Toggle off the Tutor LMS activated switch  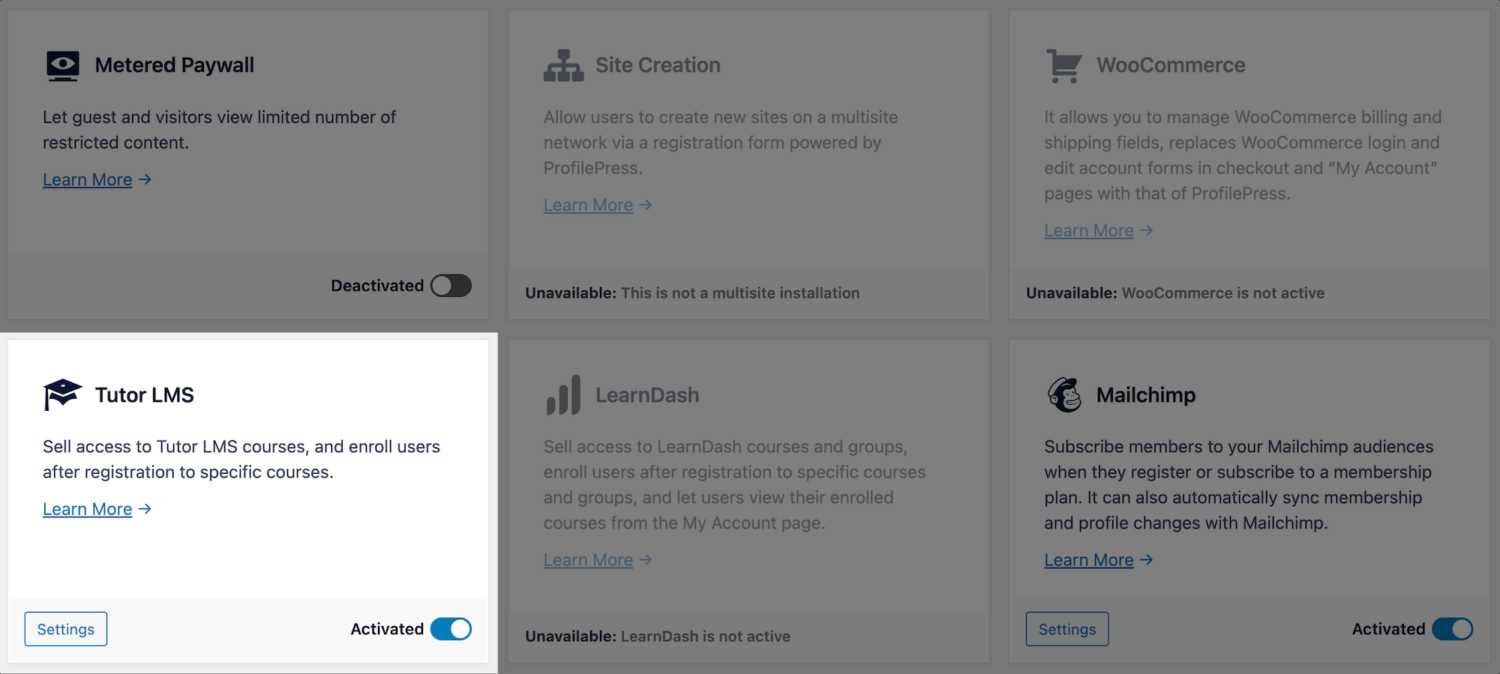point(451,629)
